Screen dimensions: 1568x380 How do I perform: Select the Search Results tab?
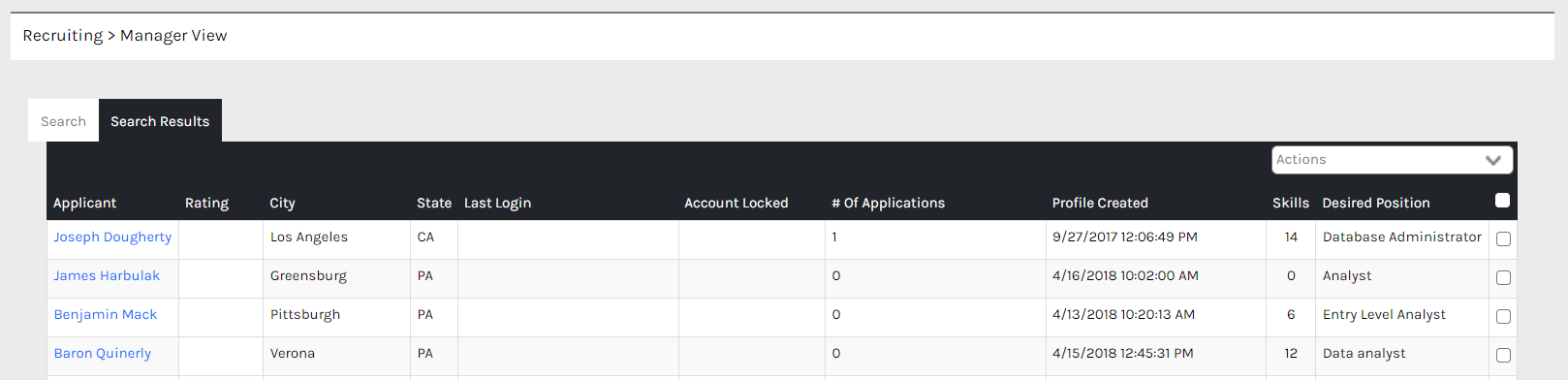pos(160,121)
